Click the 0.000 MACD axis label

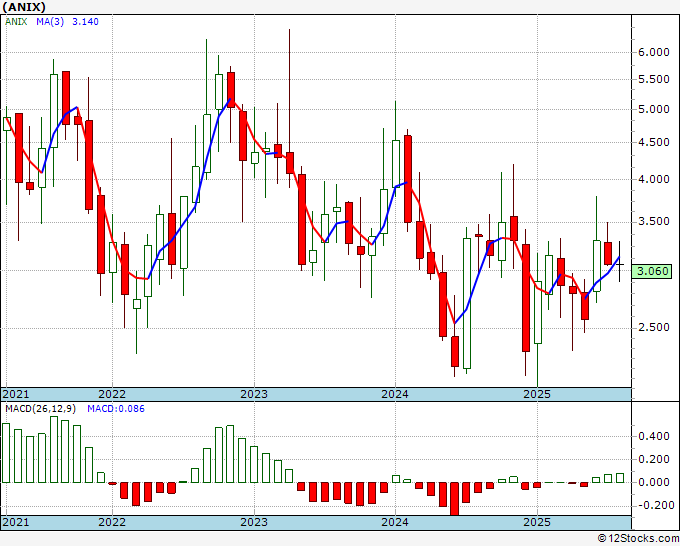(654, 482)
